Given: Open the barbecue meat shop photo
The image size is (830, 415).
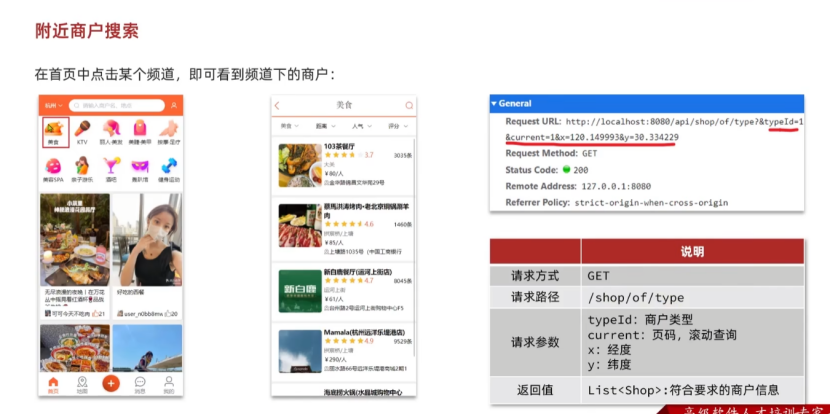Looking at the screenshot, I should coord(300,225).
